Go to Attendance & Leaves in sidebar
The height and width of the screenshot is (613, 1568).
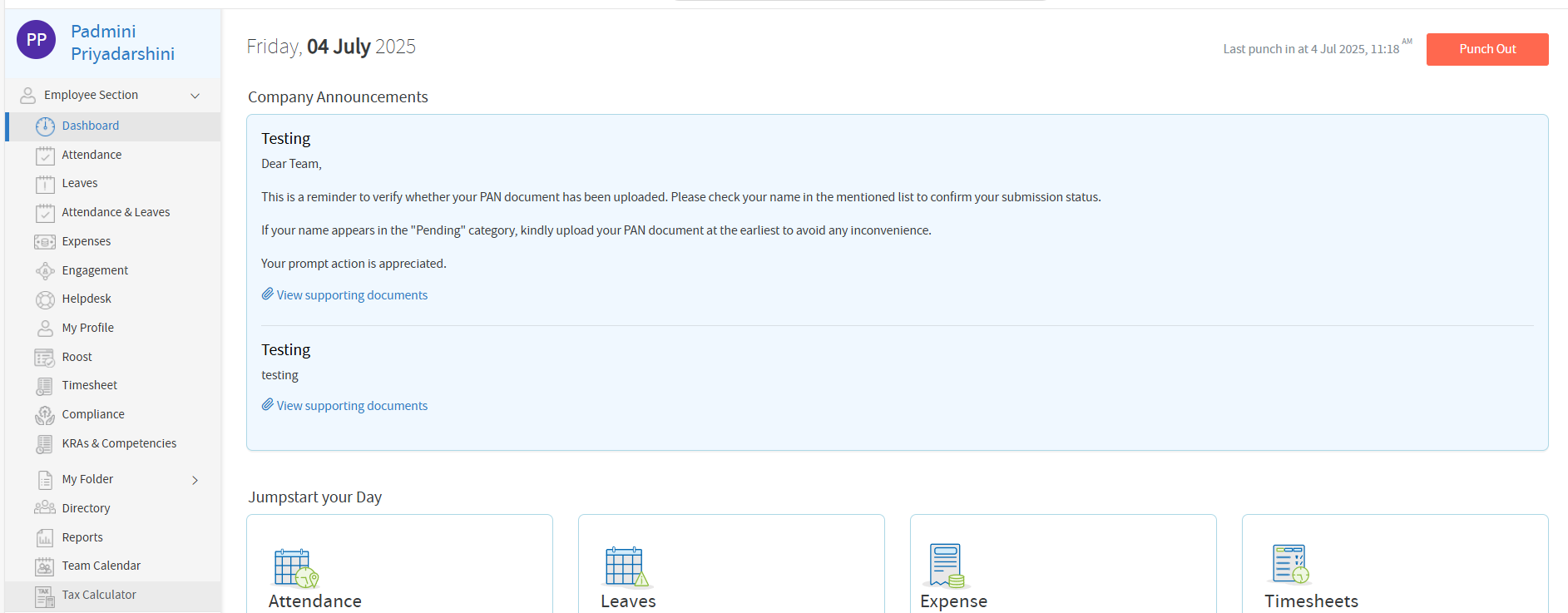tap(116, 212)
